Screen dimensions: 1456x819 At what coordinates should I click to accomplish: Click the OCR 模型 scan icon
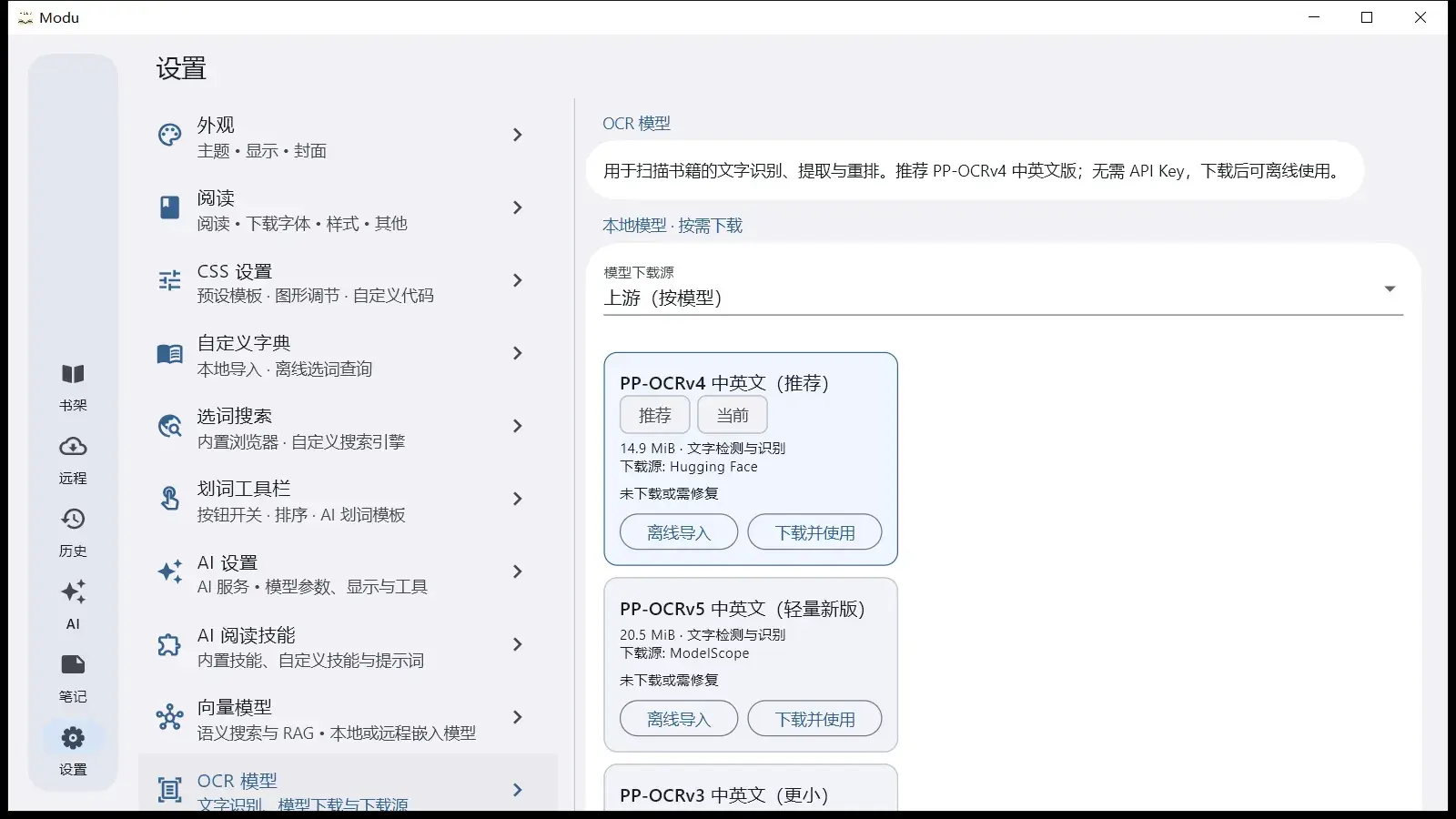point(169,790)
